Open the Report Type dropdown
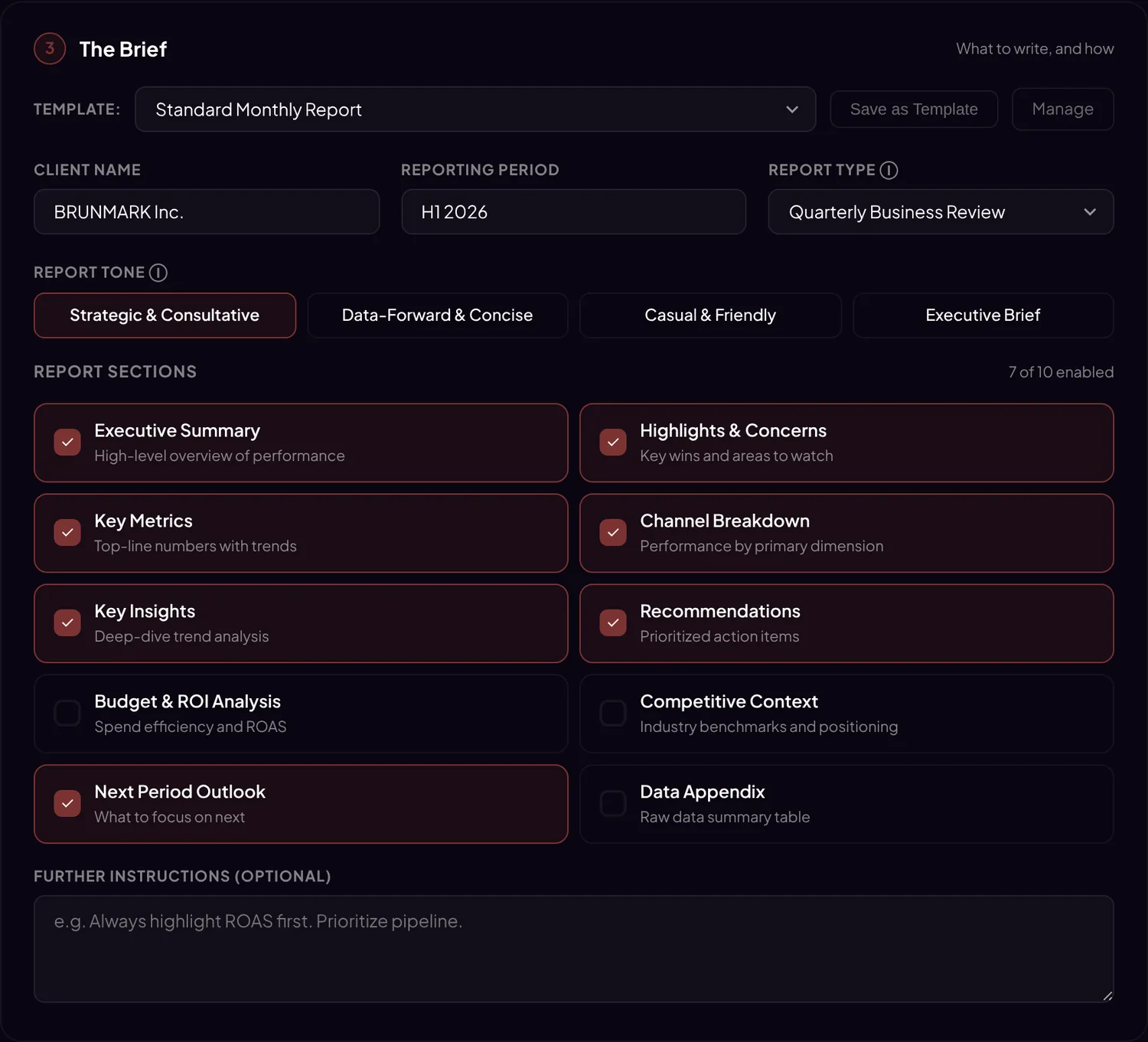1148x1042 pixels. pyautogui.click(x=941, y=212)
